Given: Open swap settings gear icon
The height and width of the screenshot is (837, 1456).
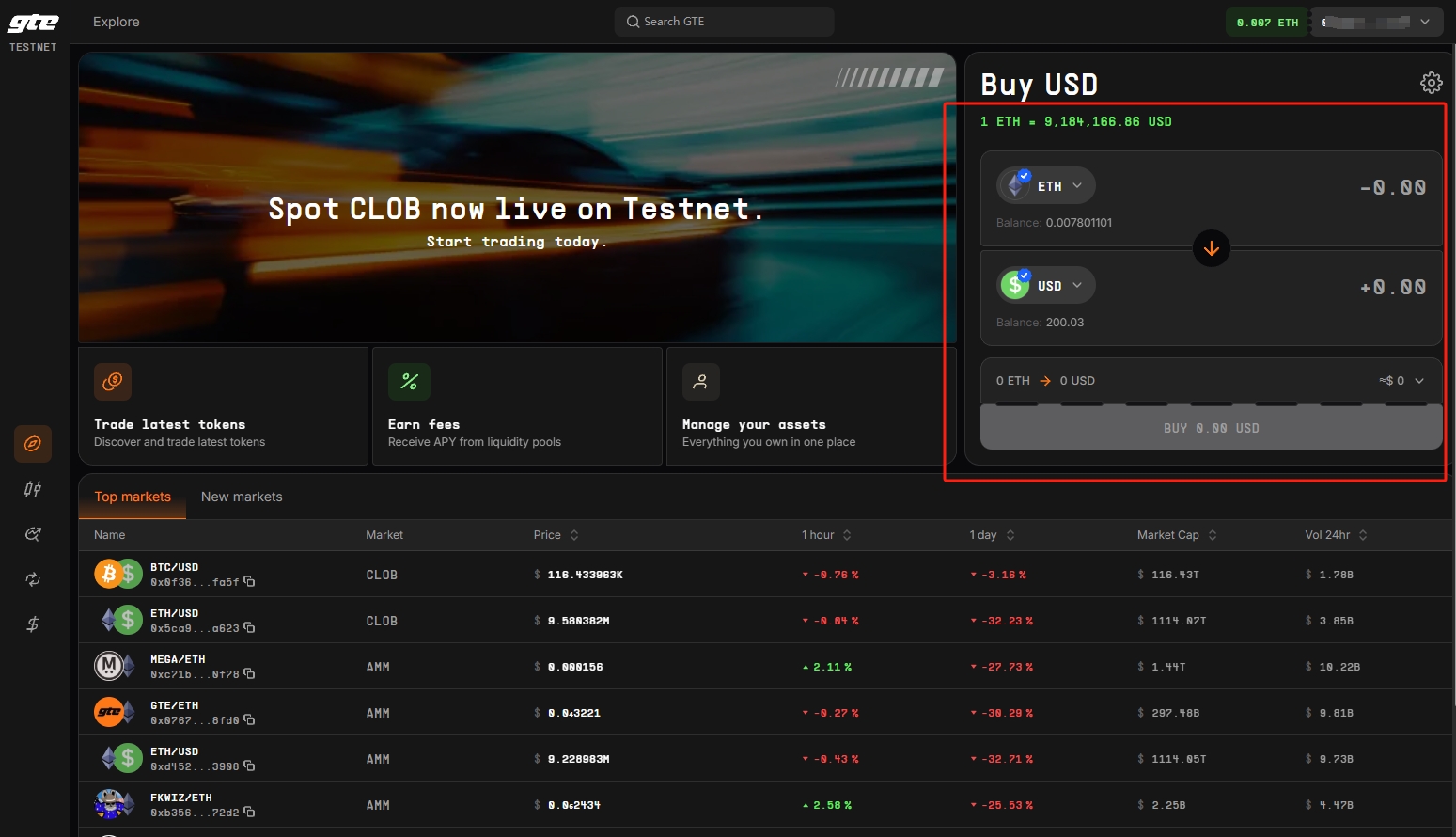Looking at the screenshot, I should (1431, 83).
